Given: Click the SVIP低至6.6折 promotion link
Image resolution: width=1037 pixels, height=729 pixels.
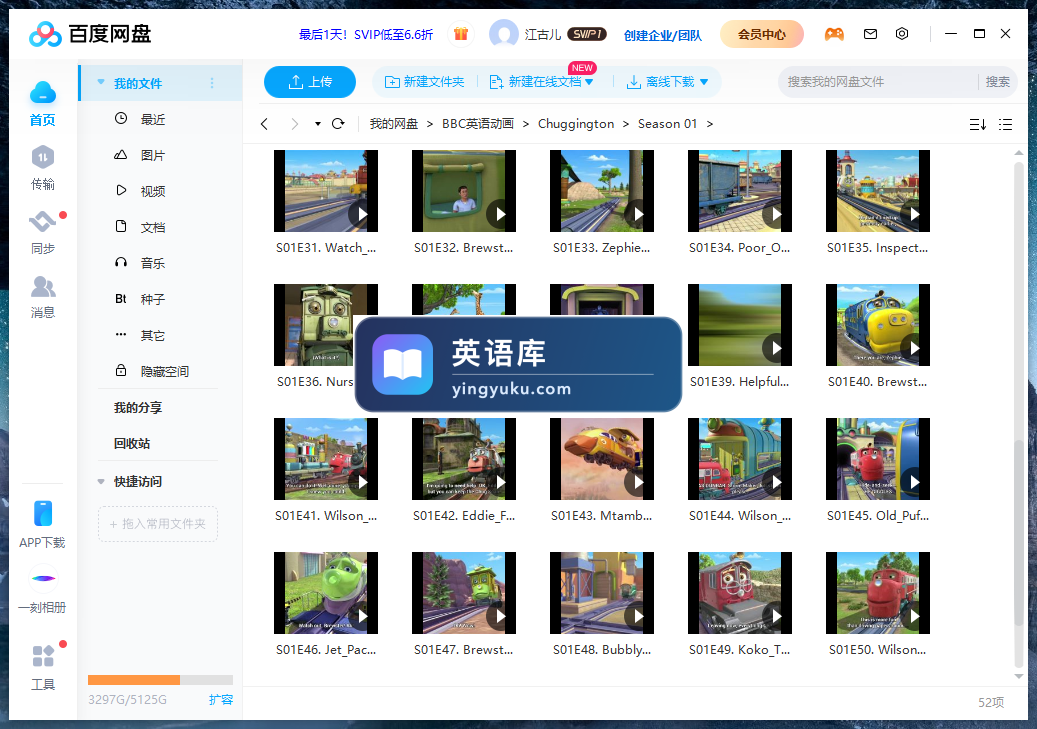Looking at the screenshot, I should (x=366, y=34).
